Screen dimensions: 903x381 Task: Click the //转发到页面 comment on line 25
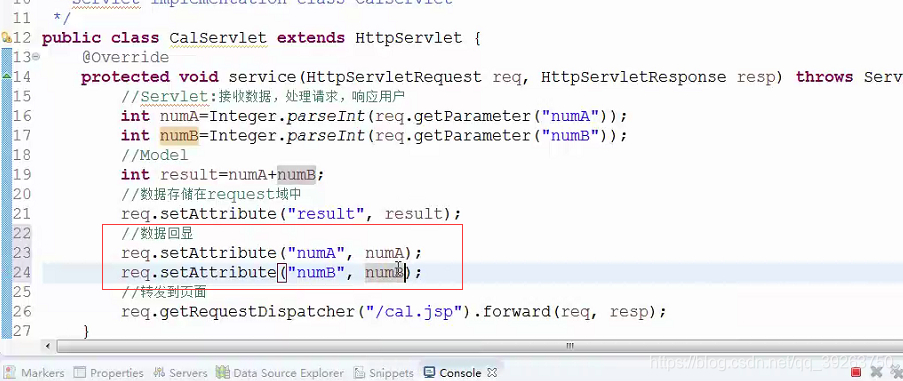(164, 292)
